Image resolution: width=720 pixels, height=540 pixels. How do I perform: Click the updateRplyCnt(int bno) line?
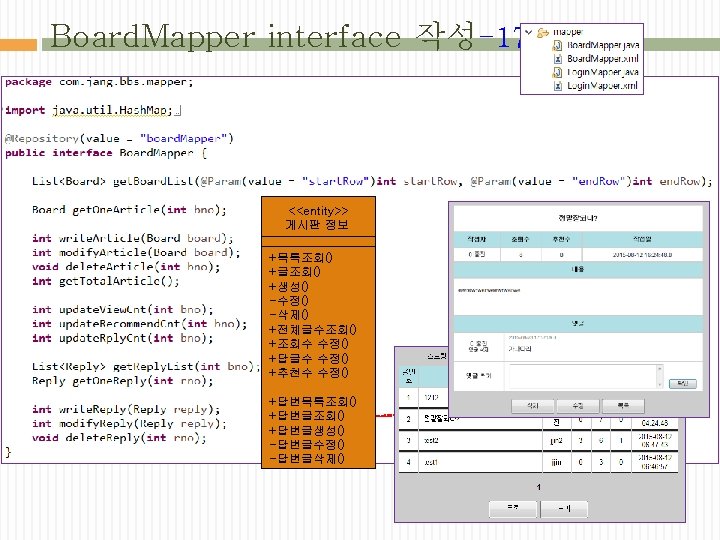coord(123,338)
